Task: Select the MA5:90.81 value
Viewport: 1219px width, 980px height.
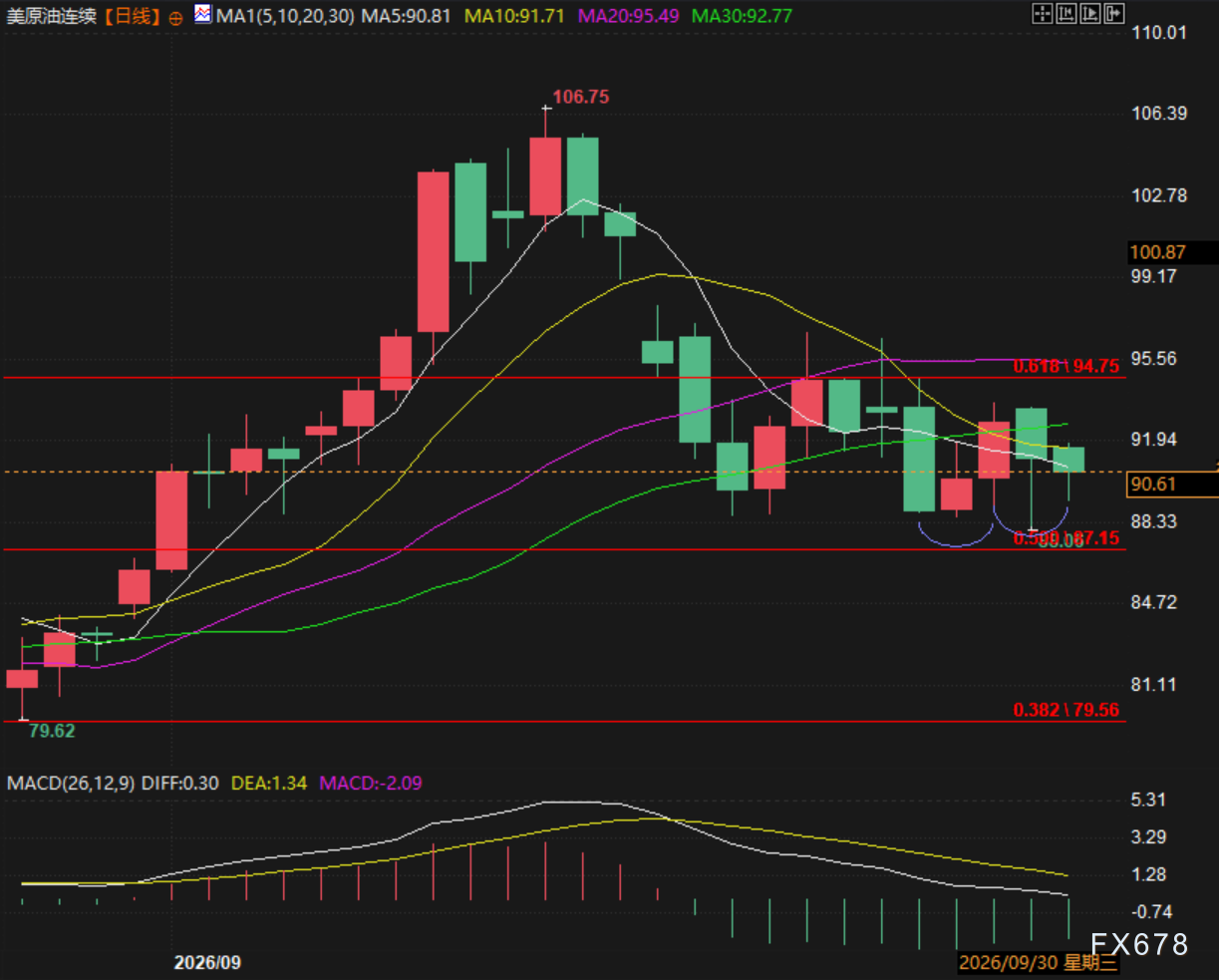Action: point(406,16)
